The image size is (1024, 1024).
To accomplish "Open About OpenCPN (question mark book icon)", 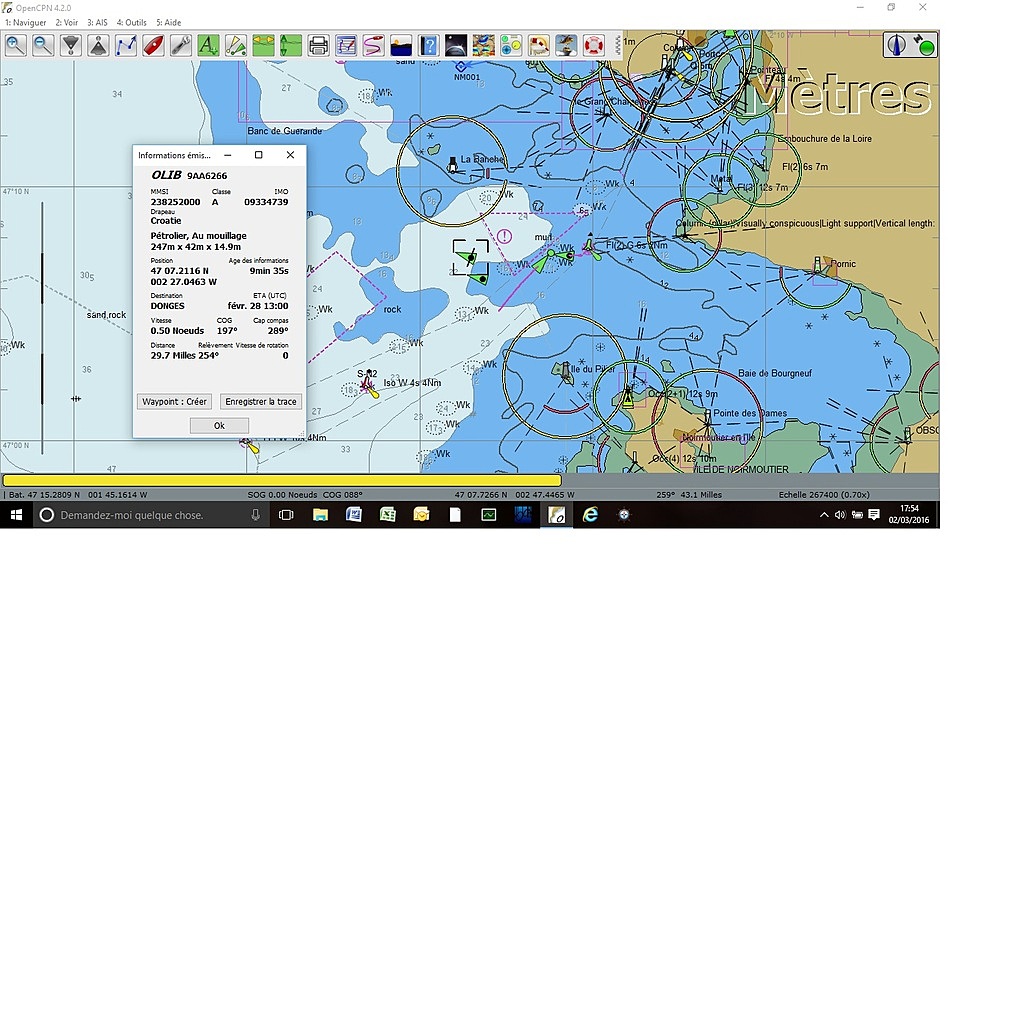I will point(428,45).
